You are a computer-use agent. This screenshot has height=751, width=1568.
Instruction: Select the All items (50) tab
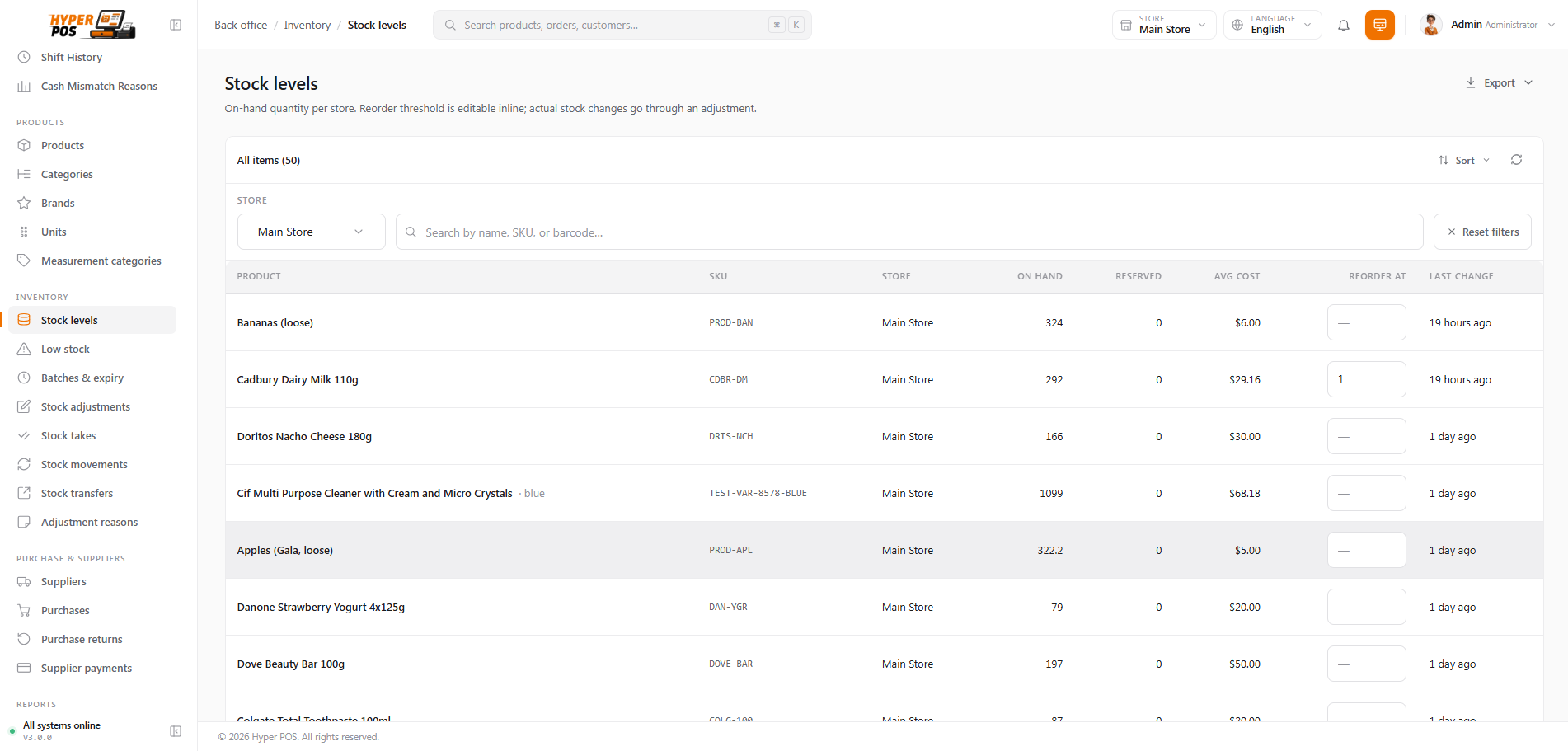(x=269, y=160)
